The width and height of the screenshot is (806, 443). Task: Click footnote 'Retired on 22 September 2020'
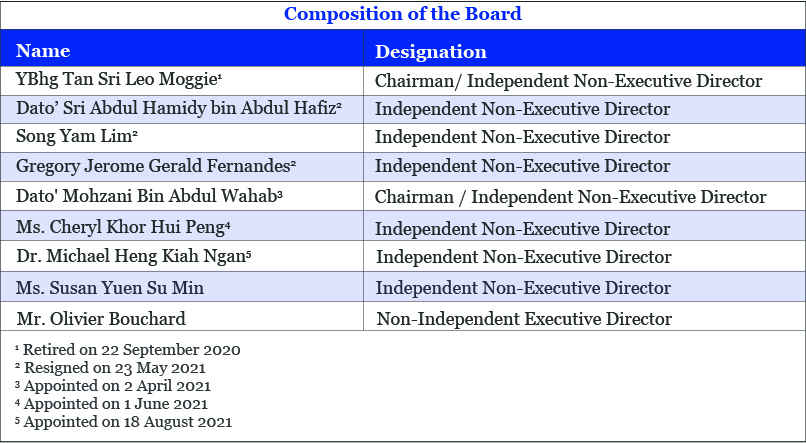click(128, 350)
